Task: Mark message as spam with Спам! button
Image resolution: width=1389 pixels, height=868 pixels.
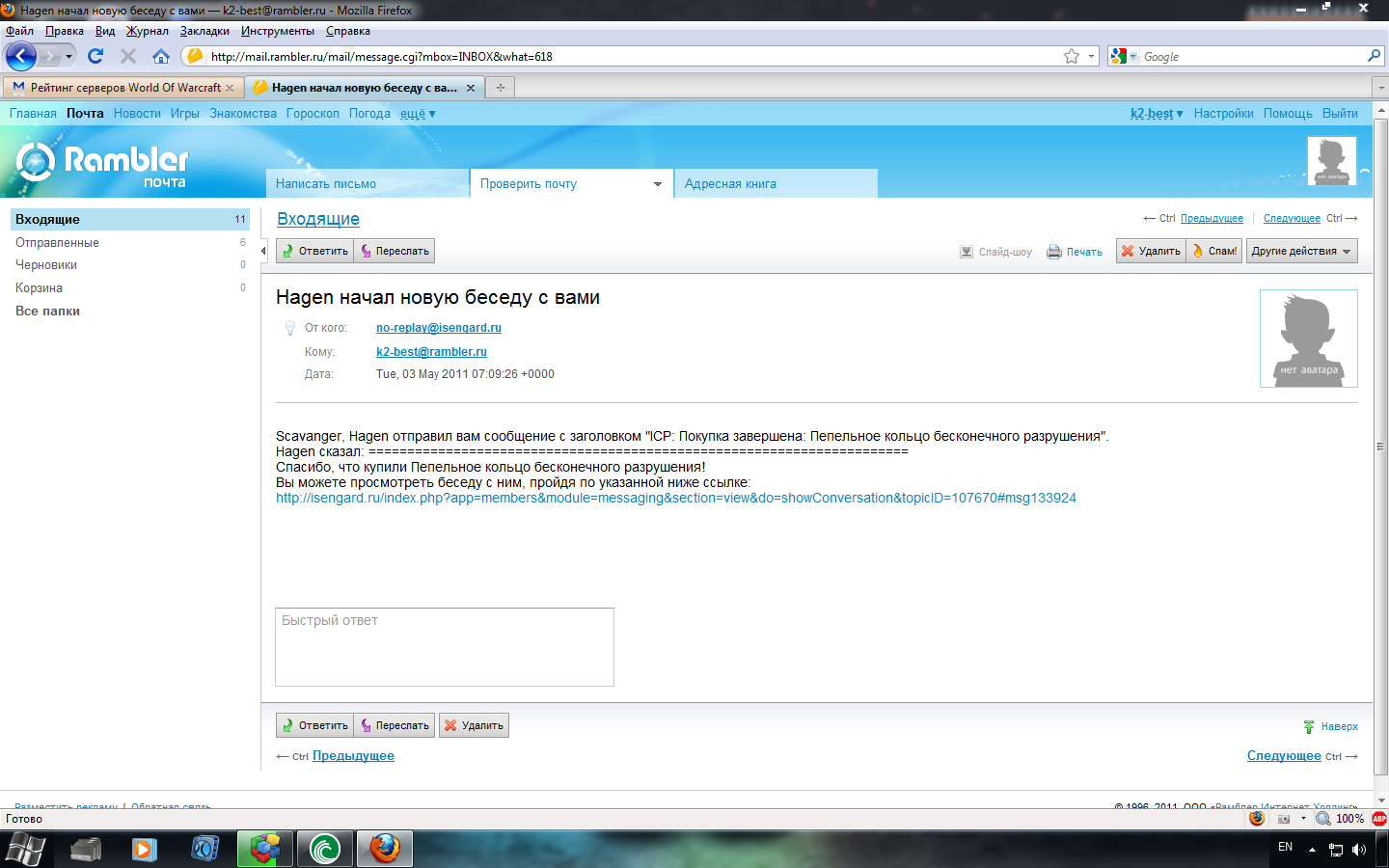Action: click(x=1214, y=252)
